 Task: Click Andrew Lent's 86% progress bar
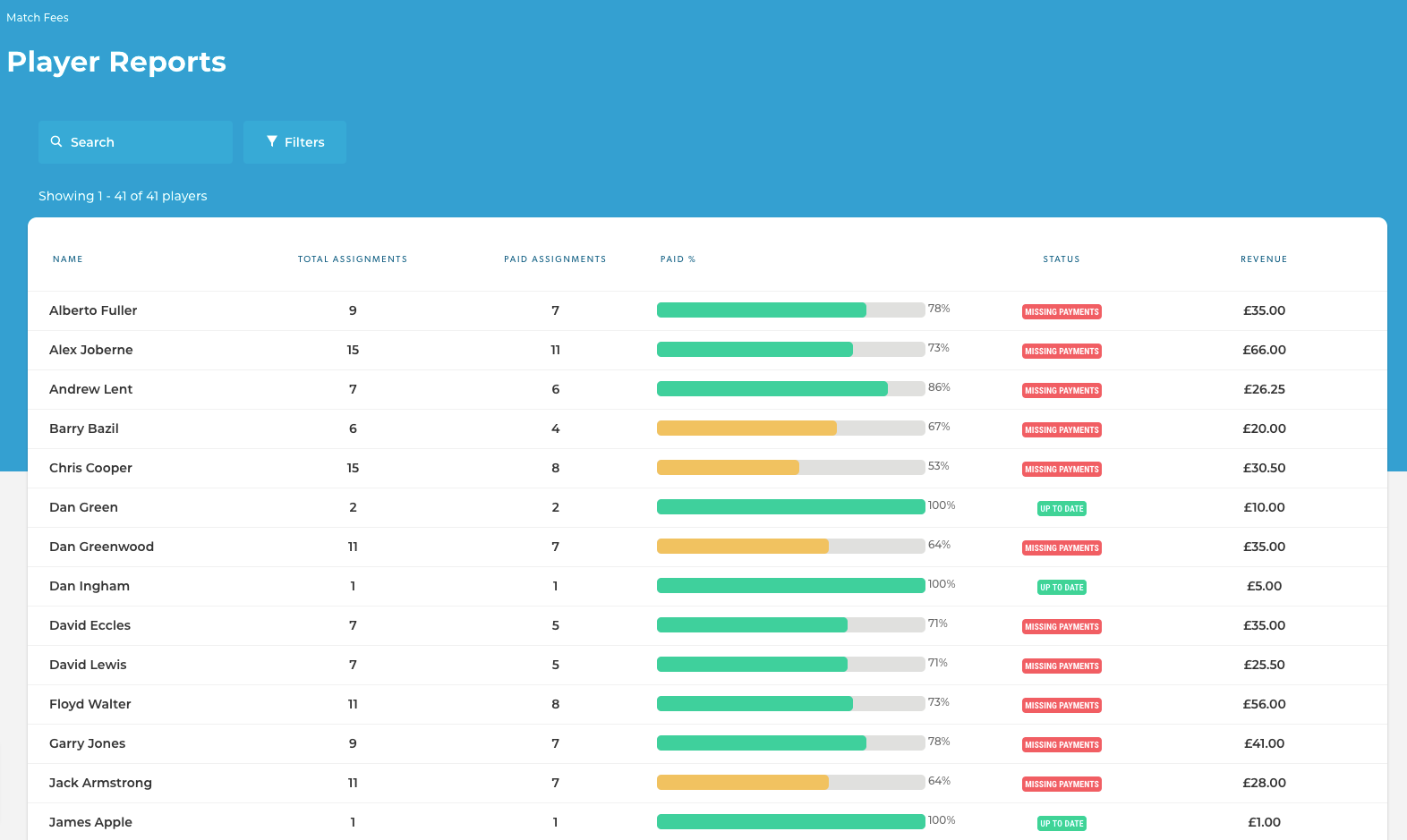[791, 389]
